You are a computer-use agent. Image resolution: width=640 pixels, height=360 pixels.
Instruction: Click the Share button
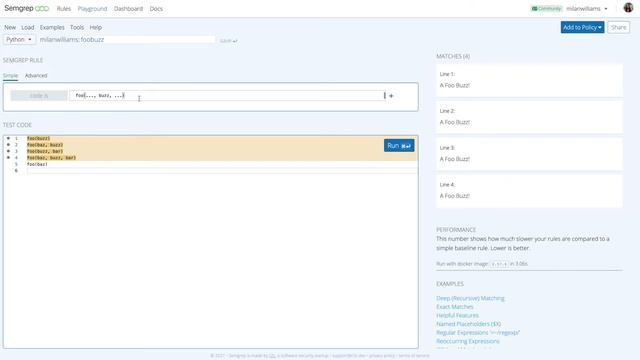pos(618,27)
